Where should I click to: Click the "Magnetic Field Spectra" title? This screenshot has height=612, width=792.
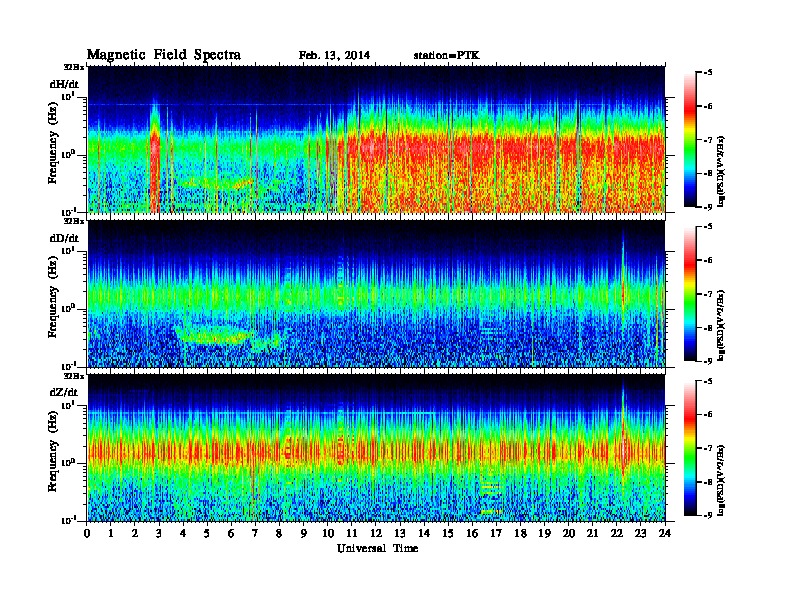pyautogui.click(x=164, y=55)
